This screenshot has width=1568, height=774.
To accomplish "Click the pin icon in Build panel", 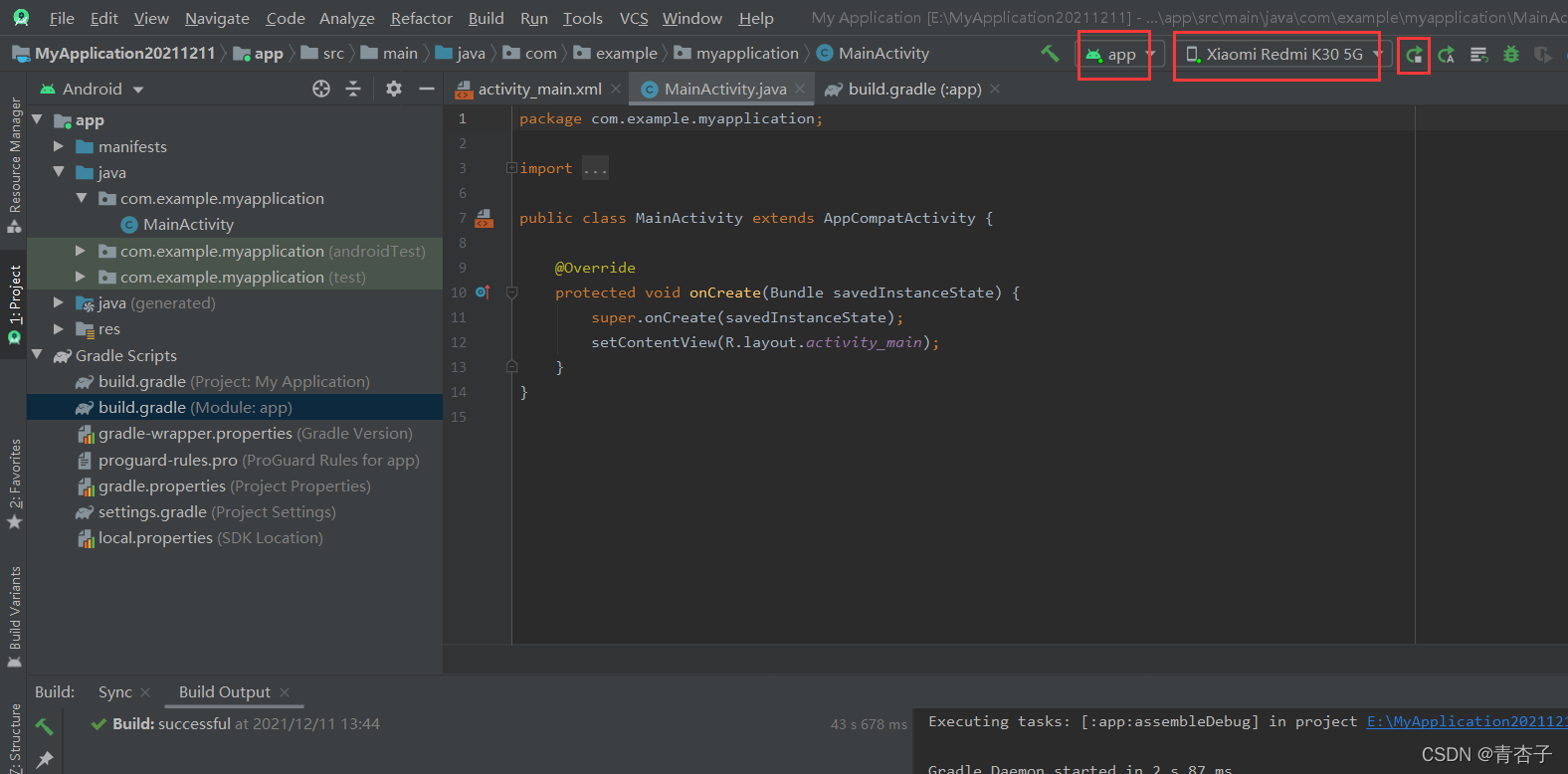I will [44, 760].
